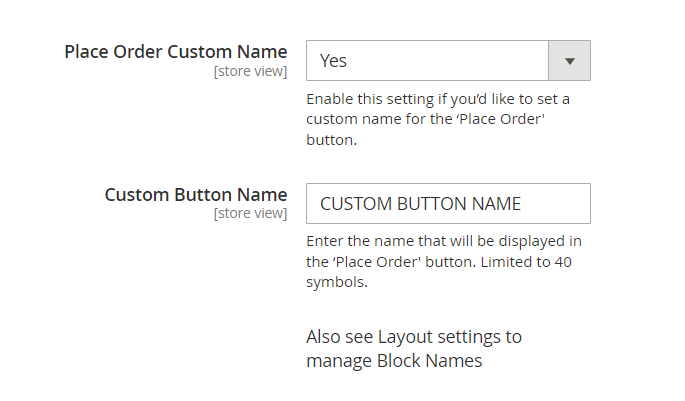Click the 'CUSTOM BUTTON NAME' text inside the input

pyautogui.click(x=420, y=204)
